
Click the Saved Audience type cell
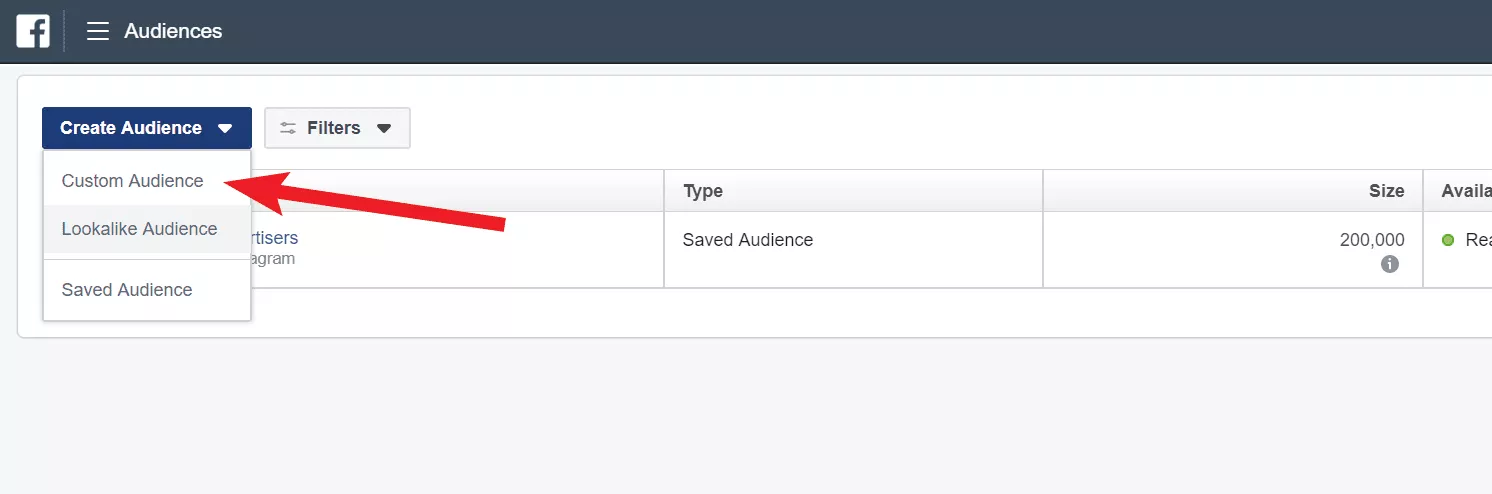[x=748, y=240]
